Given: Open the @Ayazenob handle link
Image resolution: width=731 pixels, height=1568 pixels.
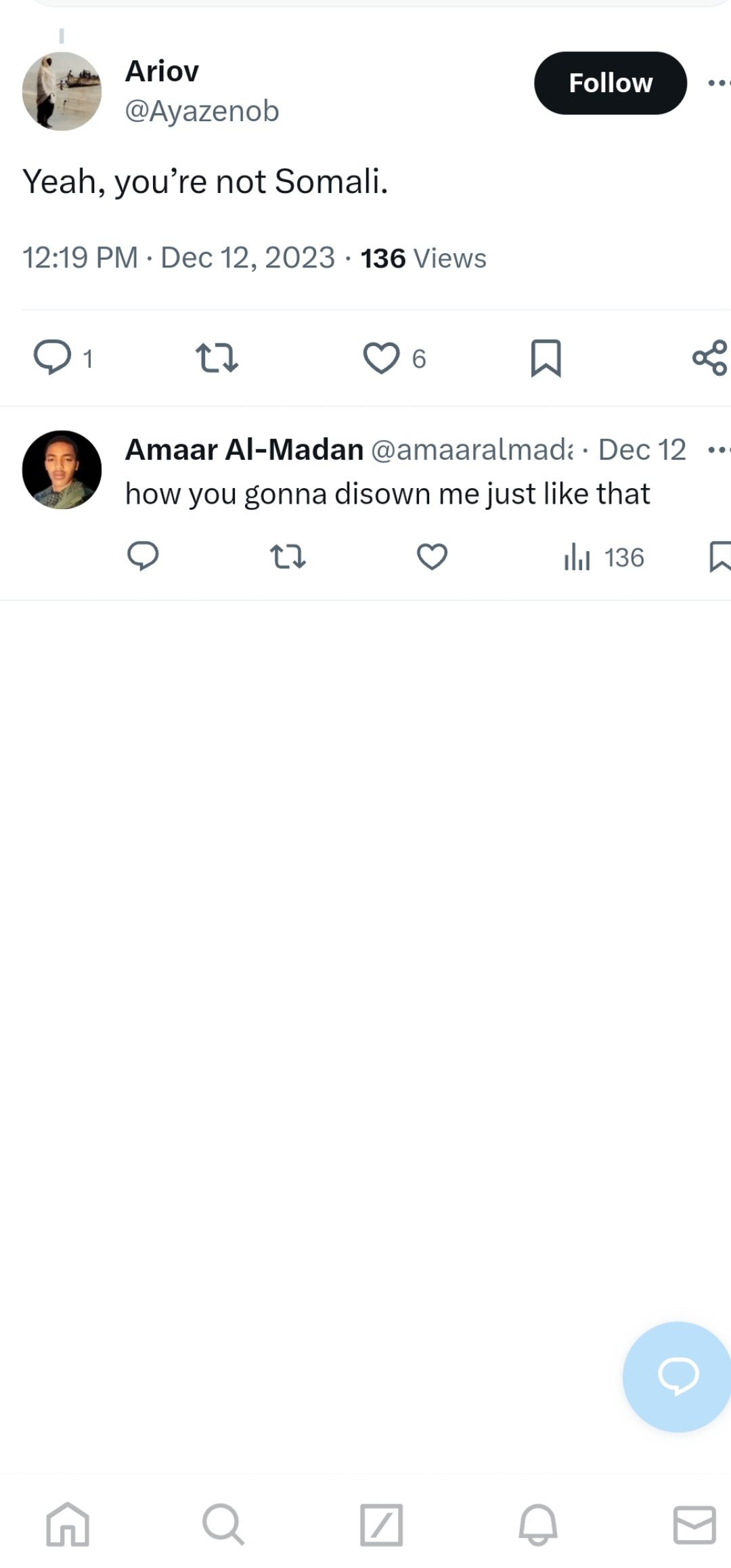Looking at the screenshot, I should pos(202,111).
